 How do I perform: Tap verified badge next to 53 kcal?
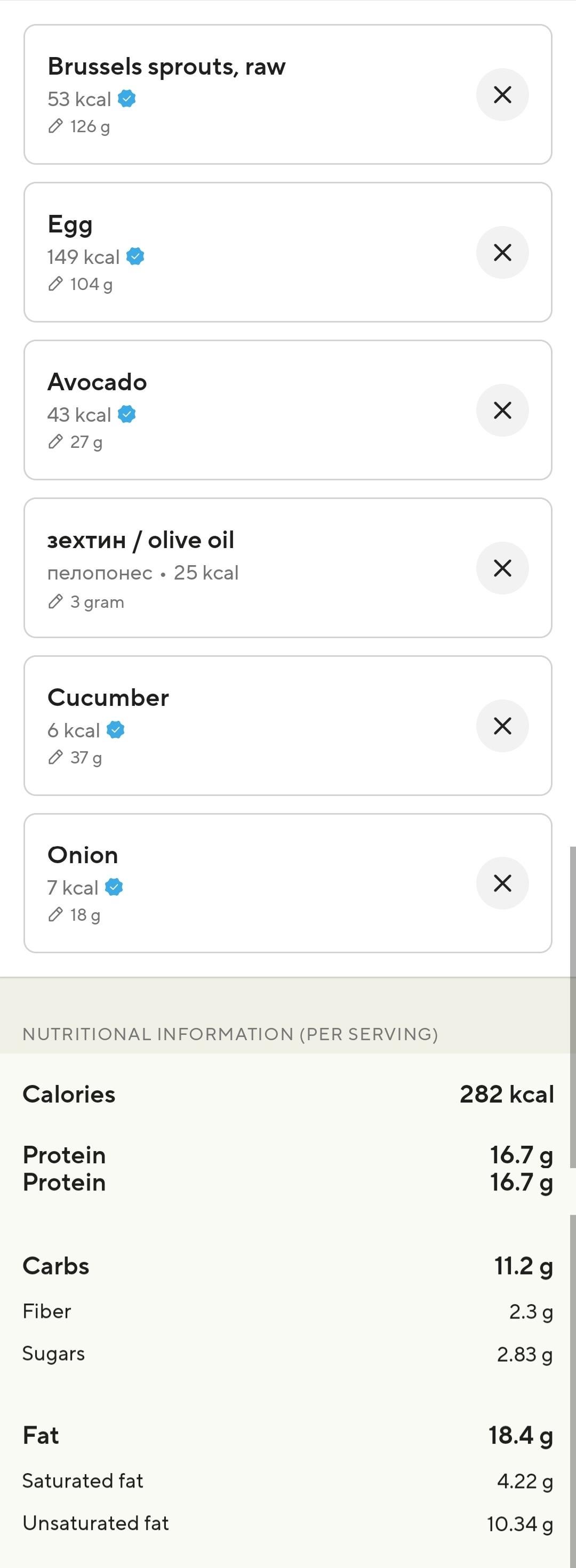[126, 98]
